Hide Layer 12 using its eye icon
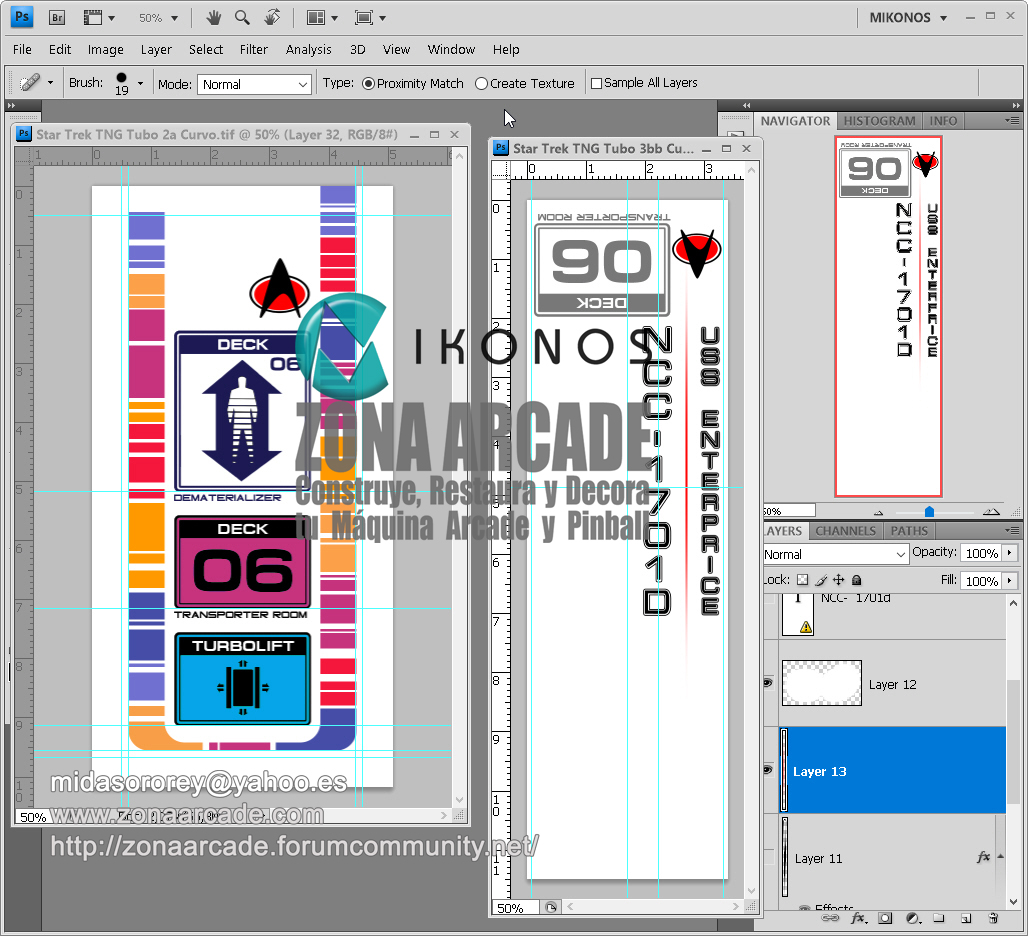Image resolution: width=1028 pixels, height=936 pixels. [x=768, y=683]
